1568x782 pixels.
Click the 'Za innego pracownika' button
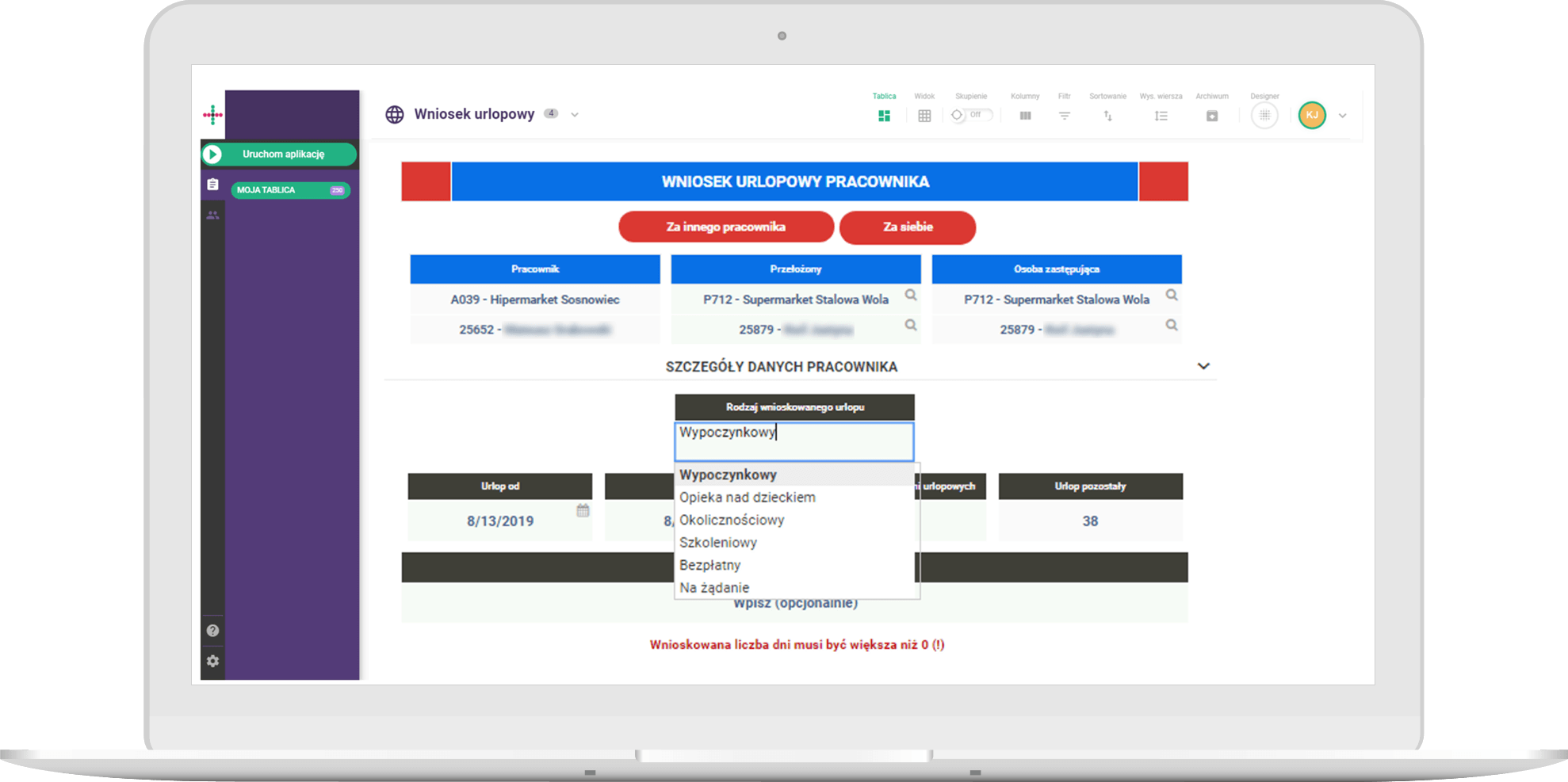725,227
